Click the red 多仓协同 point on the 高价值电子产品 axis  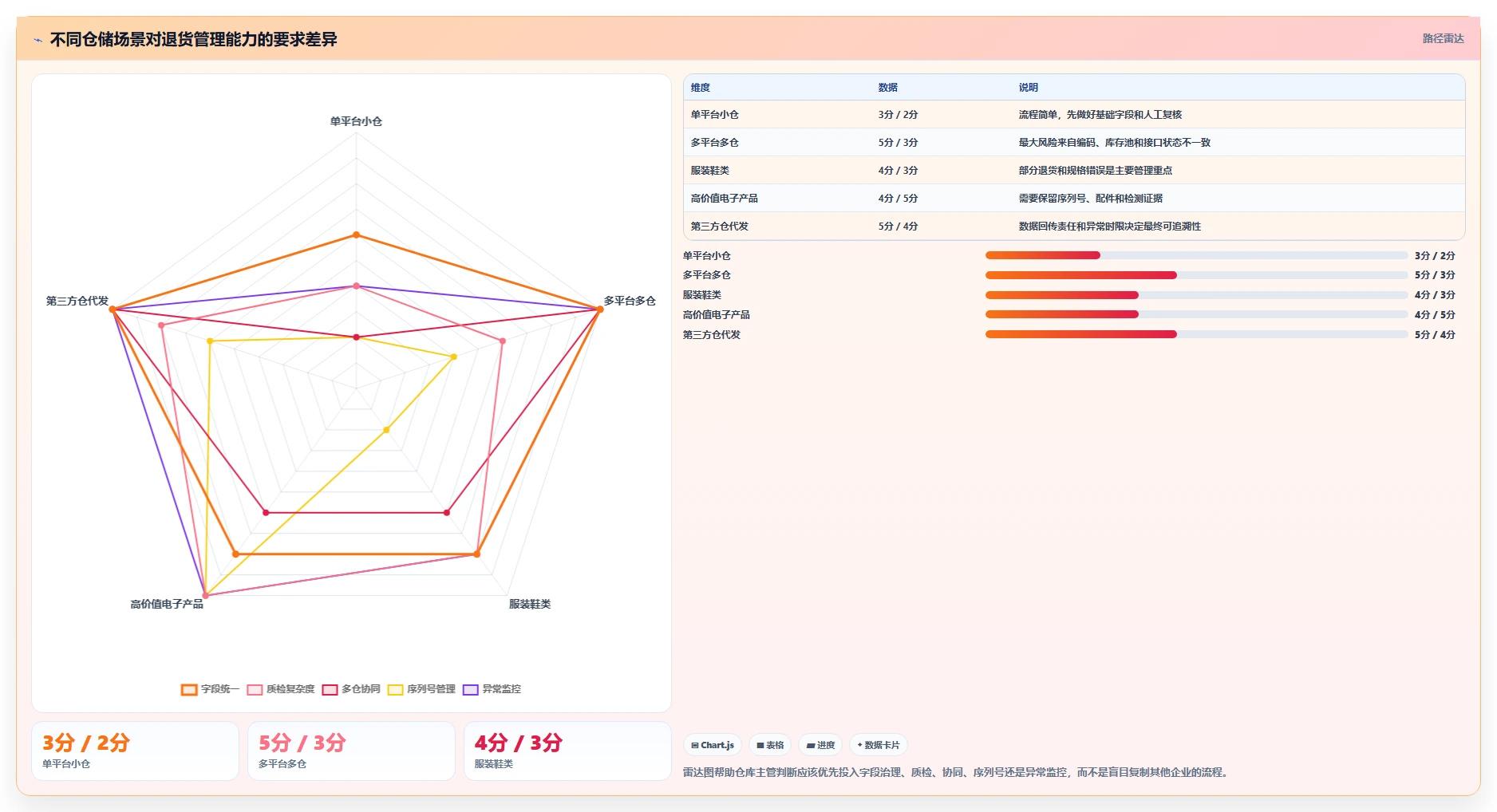pos(266,512)
